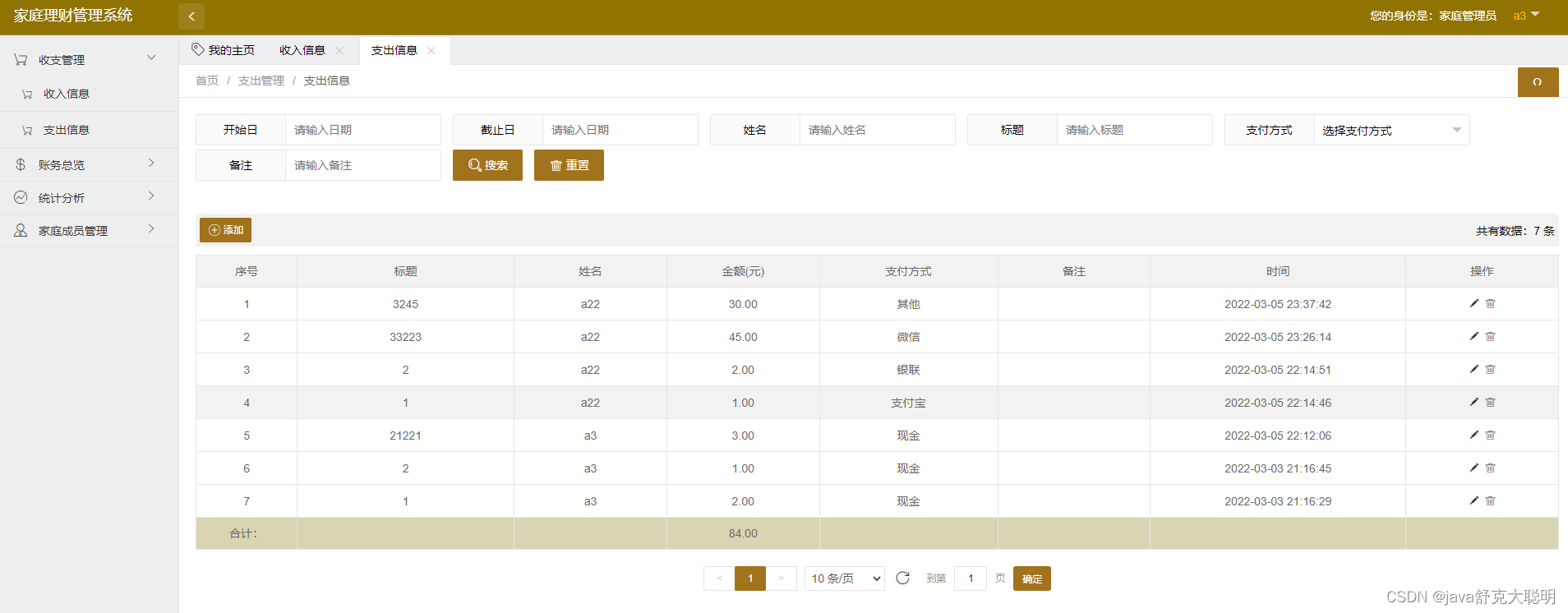Click the time 2022-03-05 23:37:42 cell
The width and height of the screenshot is (1568, 613).
tap(1278, 304)
